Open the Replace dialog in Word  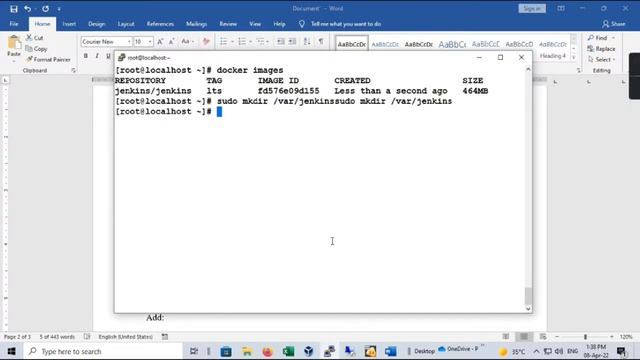pyautogui.click(x=601, y=49)
